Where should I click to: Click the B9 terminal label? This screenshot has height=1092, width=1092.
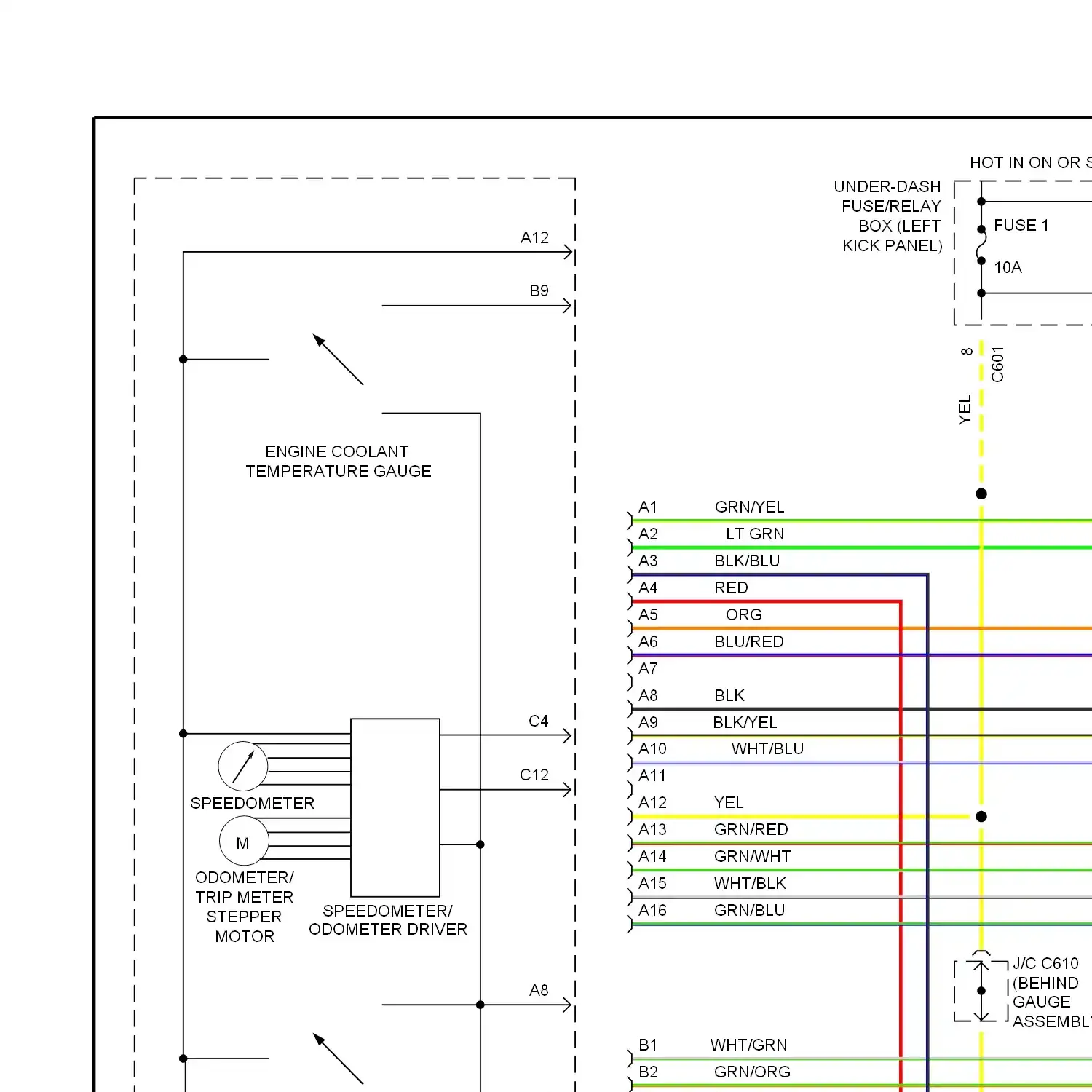(x=539, y=290)
